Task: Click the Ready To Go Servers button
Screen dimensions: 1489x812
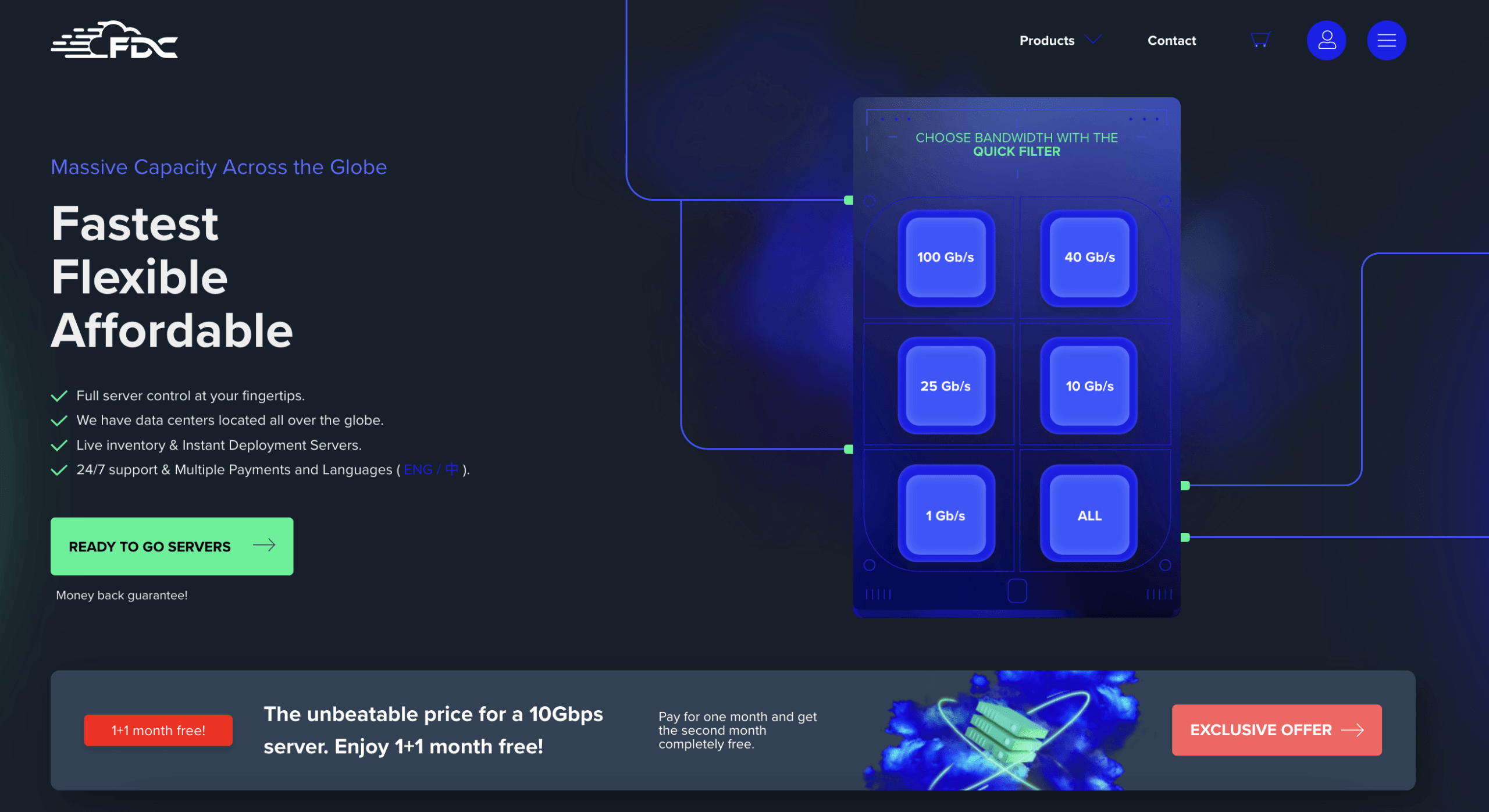Action: 150,546
